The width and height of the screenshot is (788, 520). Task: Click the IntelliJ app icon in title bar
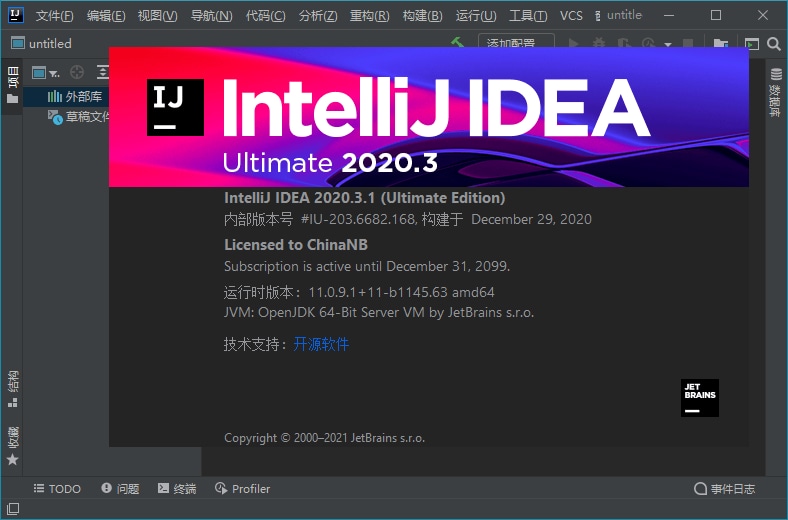click(x=16, y=15)
